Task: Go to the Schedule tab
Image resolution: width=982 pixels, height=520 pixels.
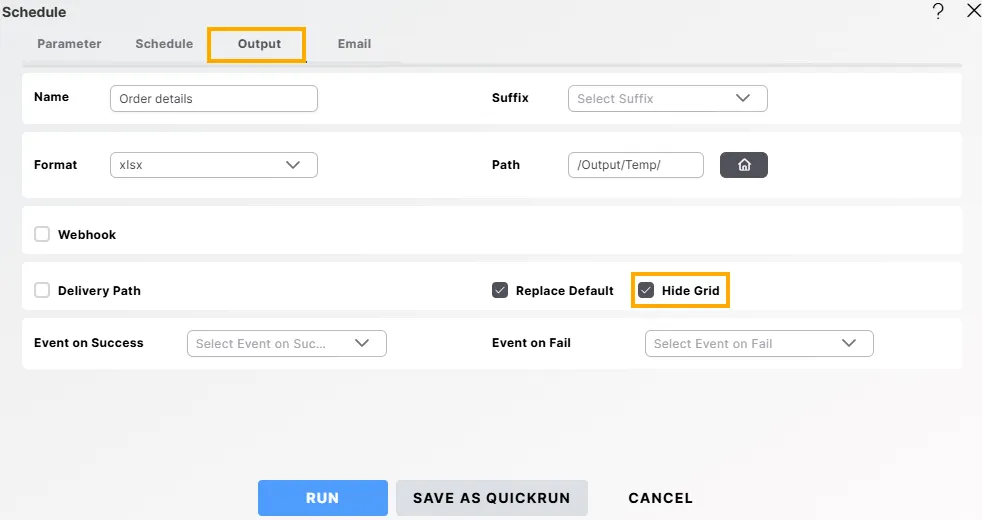Action: click(164, 44)
